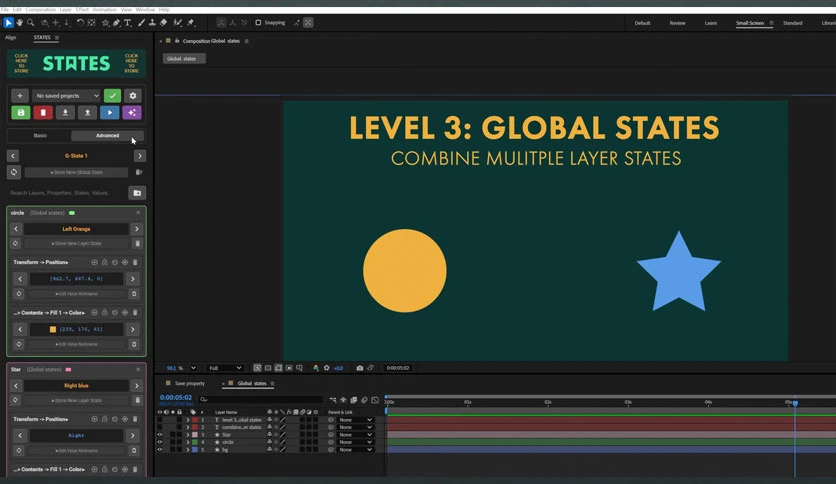
Task: Click the red delete button in STATES
Action: click(43, 112)
